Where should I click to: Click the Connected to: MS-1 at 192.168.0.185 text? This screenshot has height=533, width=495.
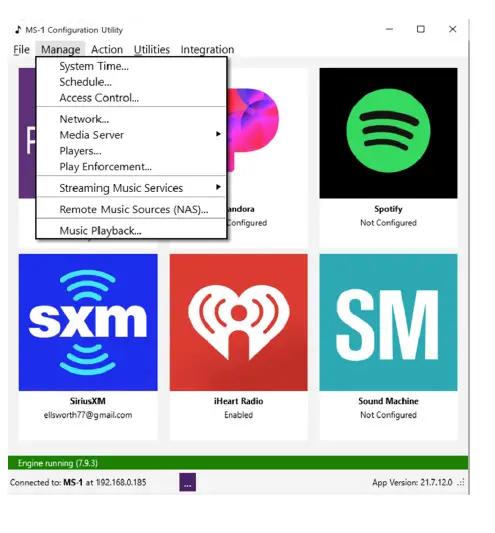click(78, 482)
